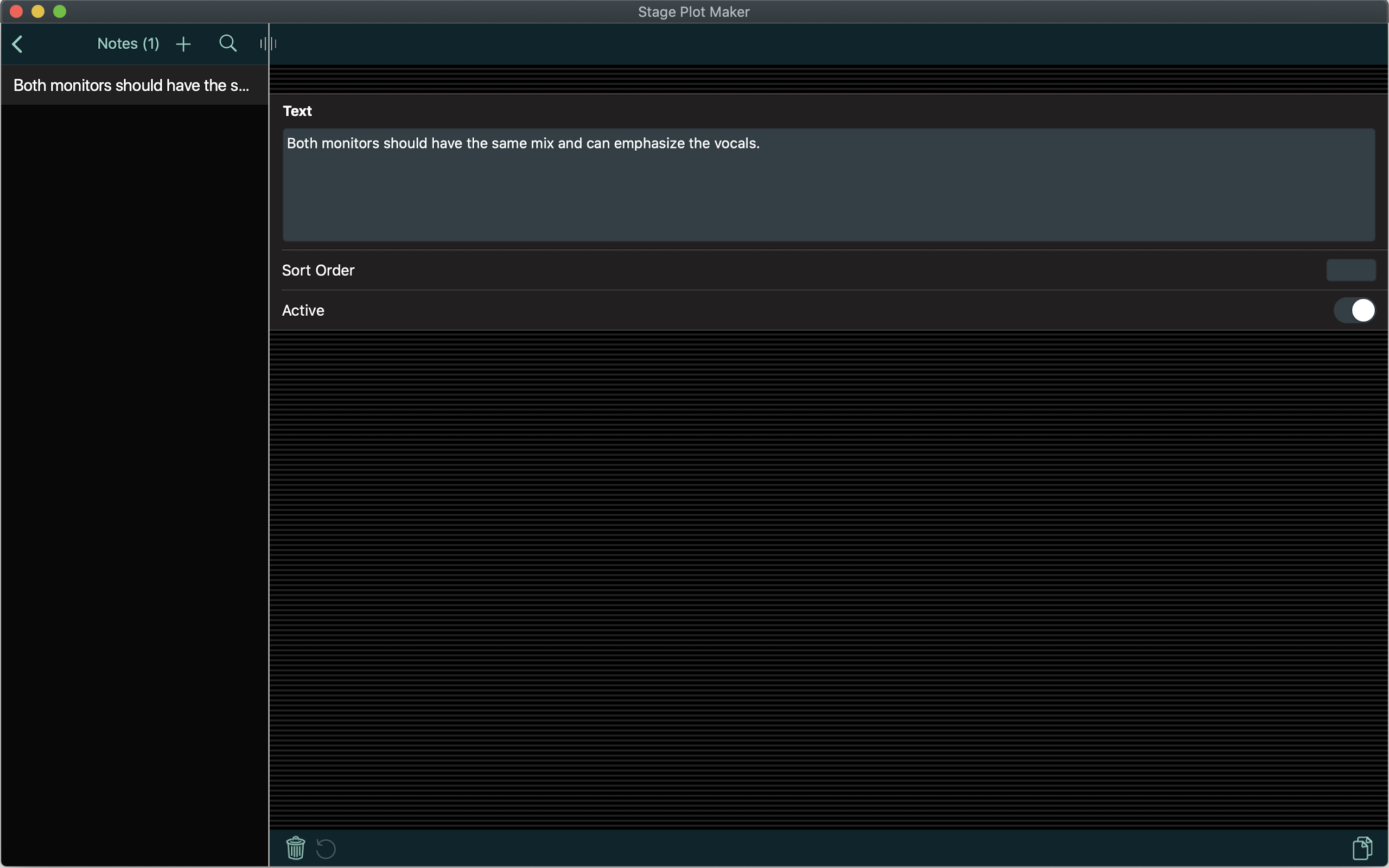
Task: Add a new note with plus icon
Action: point(183,44)
